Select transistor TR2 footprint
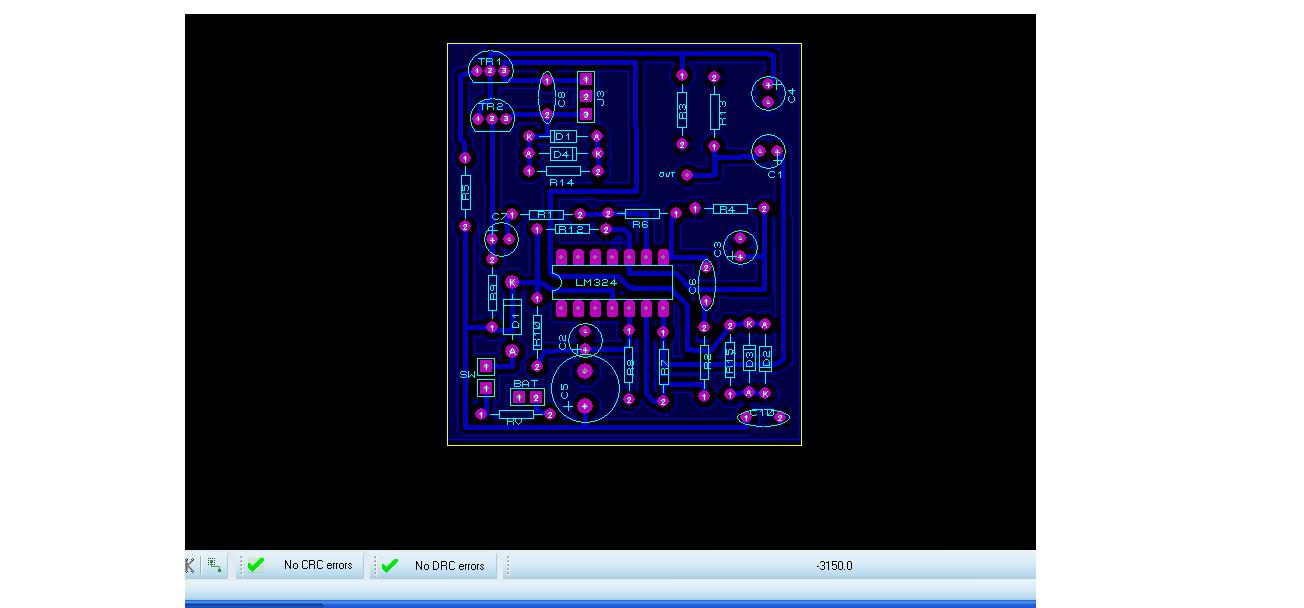This screenshot has height=608, width=1304. 491,116
